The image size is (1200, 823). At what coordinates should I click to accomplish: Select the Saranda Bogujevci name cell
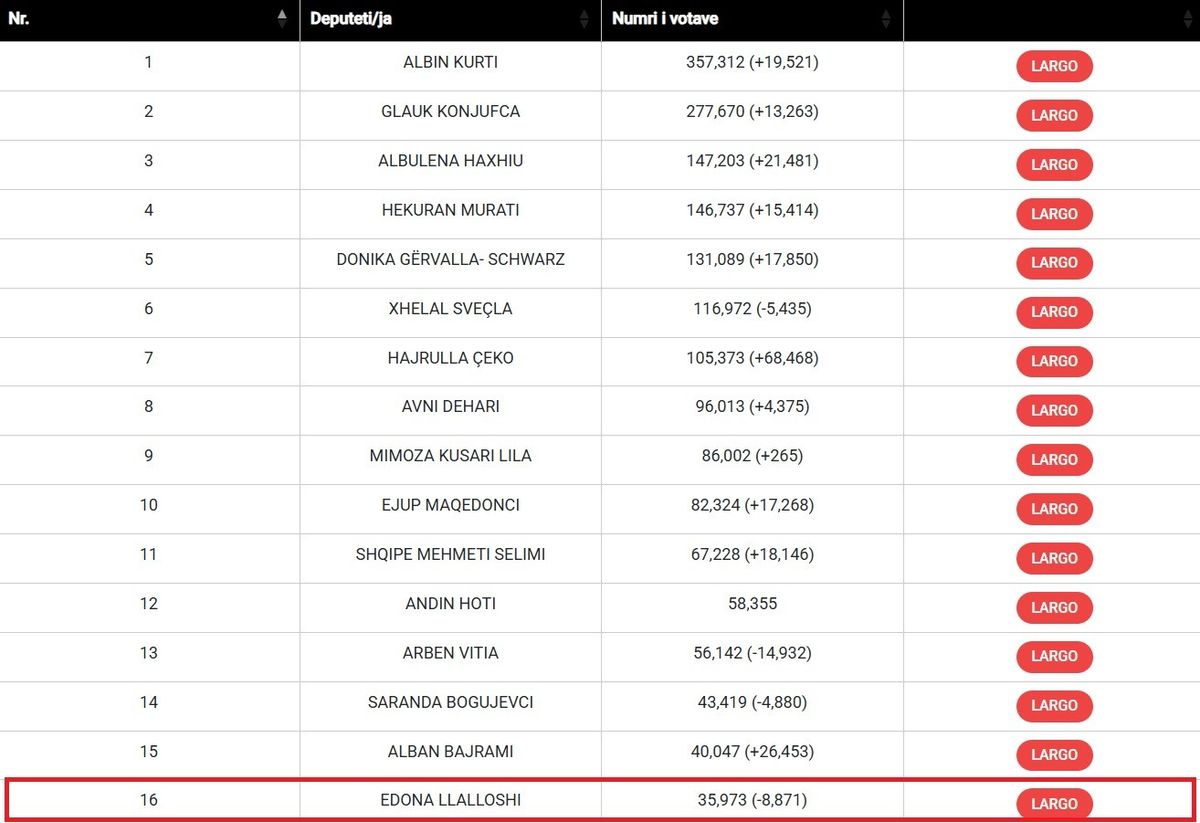pos(450,702)
